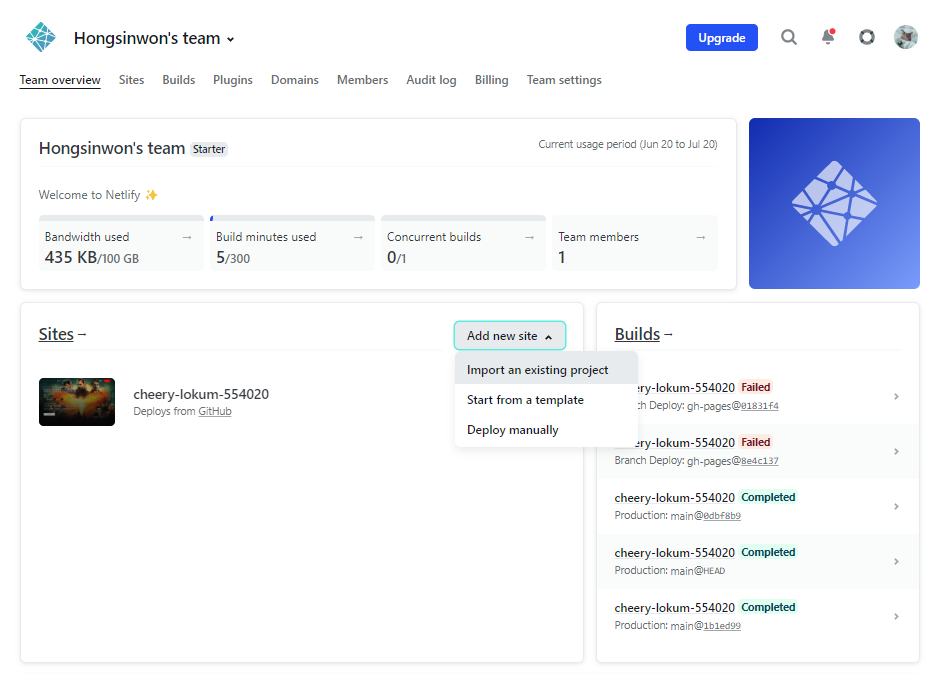Click the Team members count card
The image size is (931, 674).
click(x=635, y=243)
